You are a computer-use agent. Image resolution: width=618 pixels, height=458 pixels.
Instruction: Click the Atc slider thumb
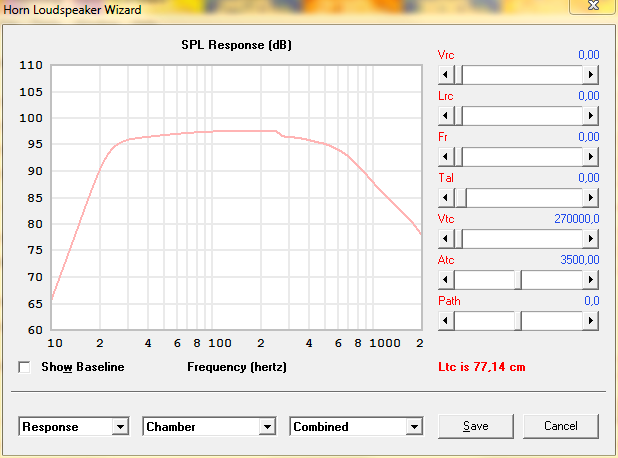tap(518, 280)
